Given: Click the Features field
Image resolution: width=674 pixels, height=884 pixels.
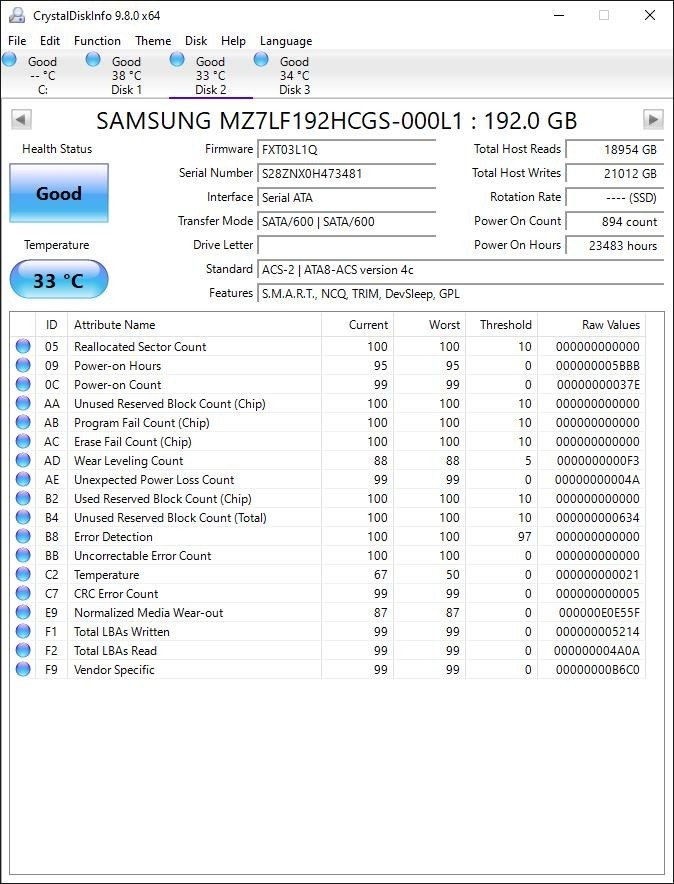Looking at the screenshot, I should click(x=460, y=293).
